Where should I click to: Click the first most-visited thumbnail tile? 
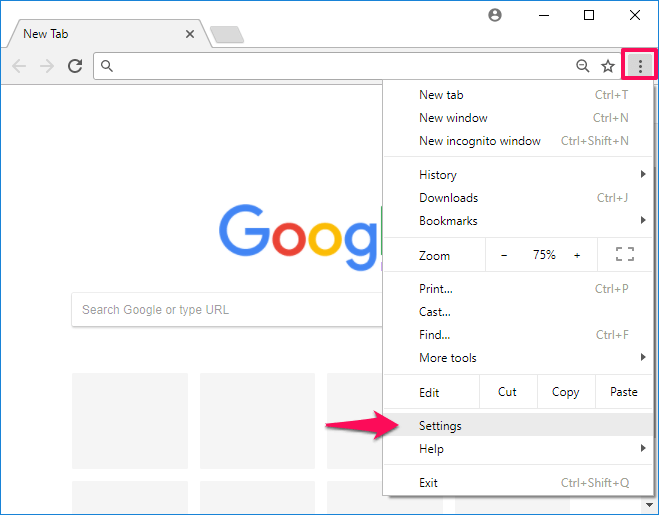(130, 421)
